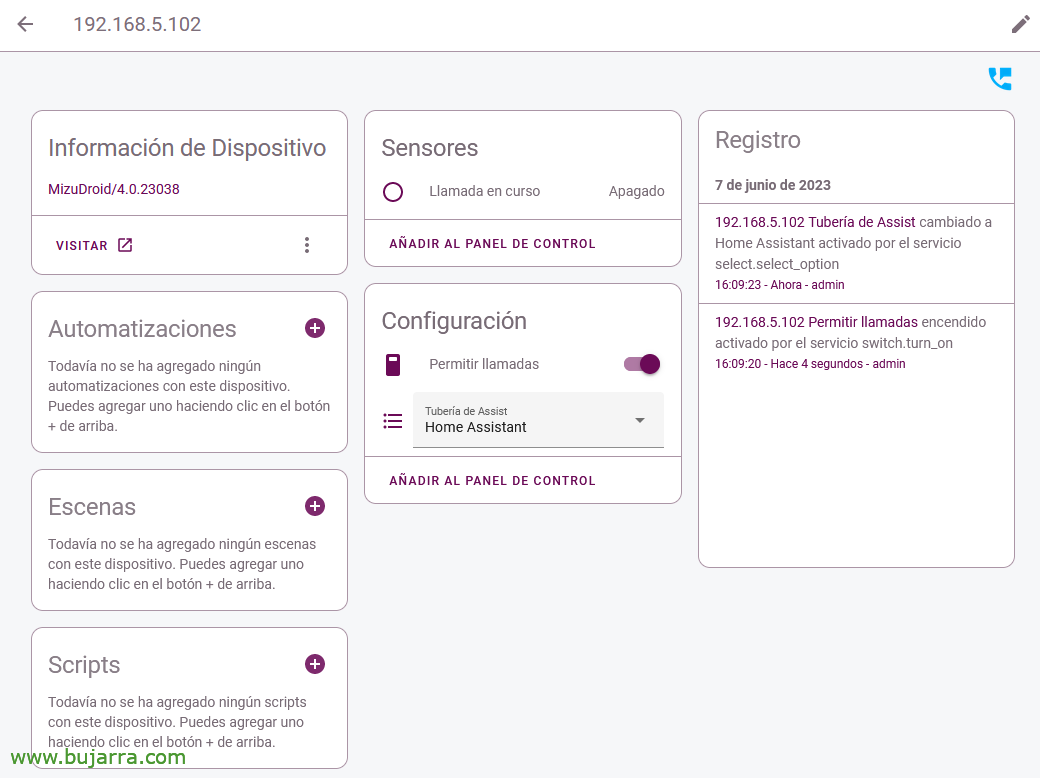Click the Tubería de Assist list icon
The height and width of the screenshot is (778, 1040).
(393, 421)
